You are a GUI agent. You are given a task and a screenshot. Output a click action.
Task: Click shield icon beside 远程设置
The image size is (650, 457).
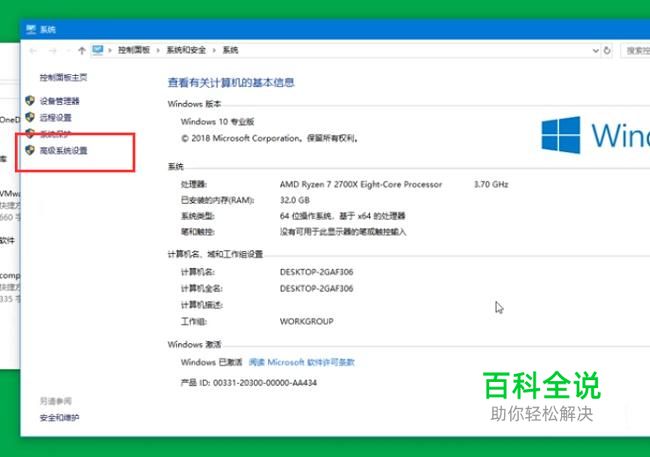[30, 117]
